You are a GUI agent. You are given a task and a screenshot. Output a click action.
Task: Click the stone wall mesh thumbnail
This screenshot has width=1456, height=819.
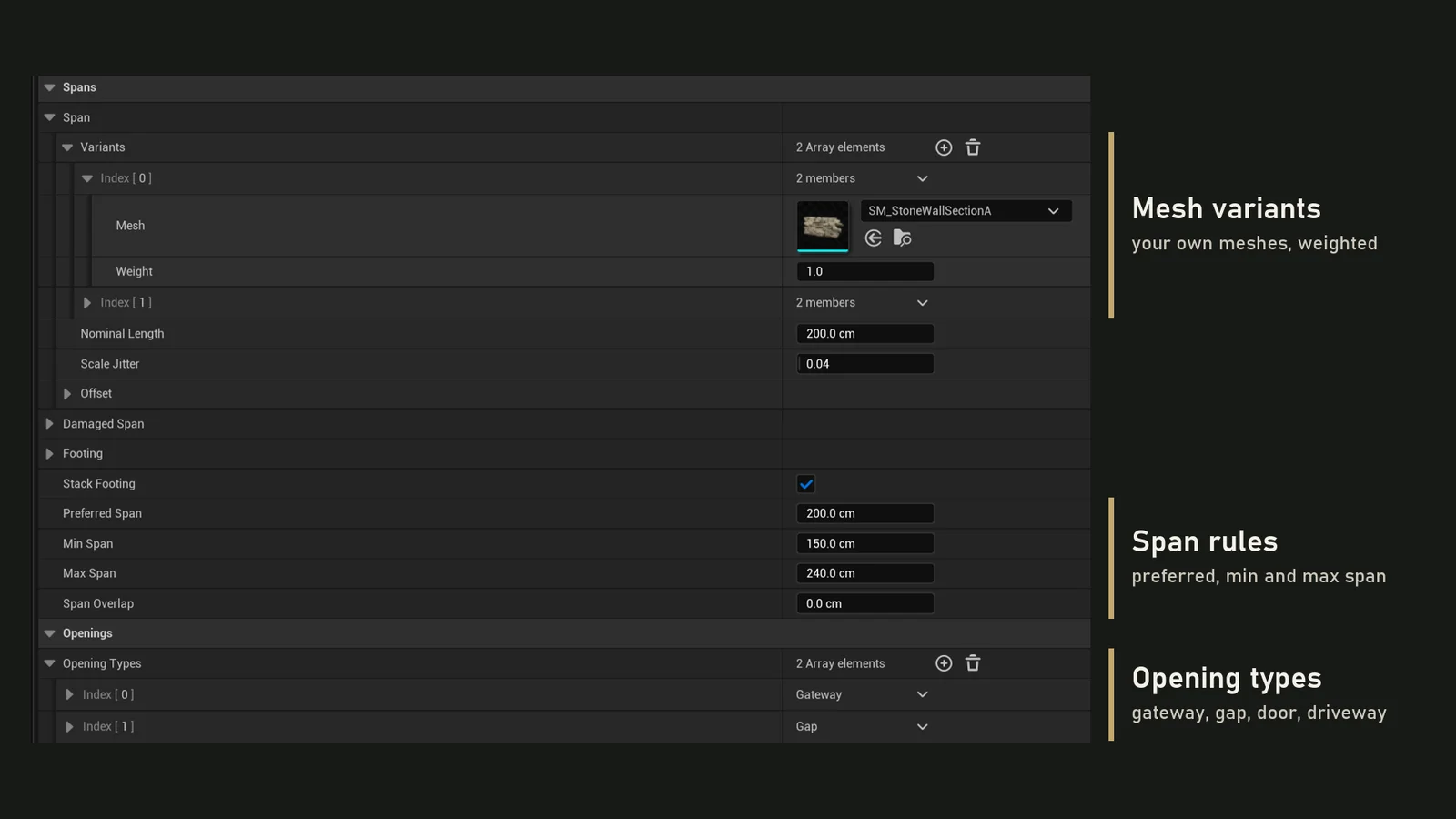[x=823, y=226]
